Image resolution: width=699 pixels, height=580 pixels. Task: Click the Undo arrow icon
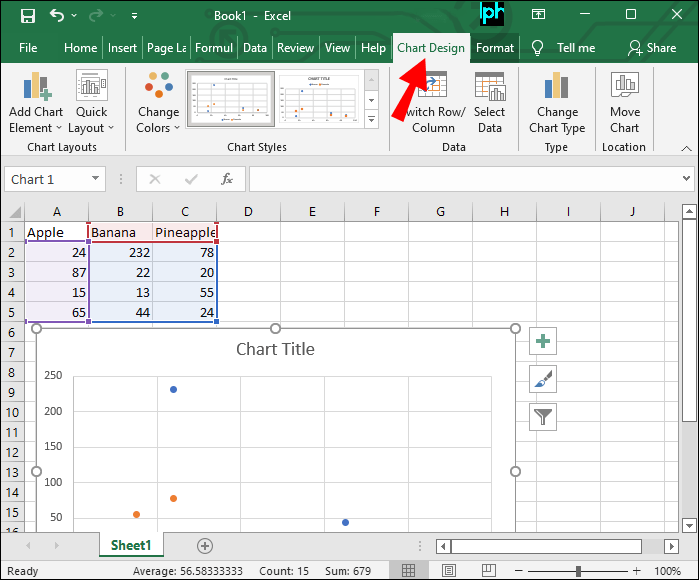coord(57,16)
